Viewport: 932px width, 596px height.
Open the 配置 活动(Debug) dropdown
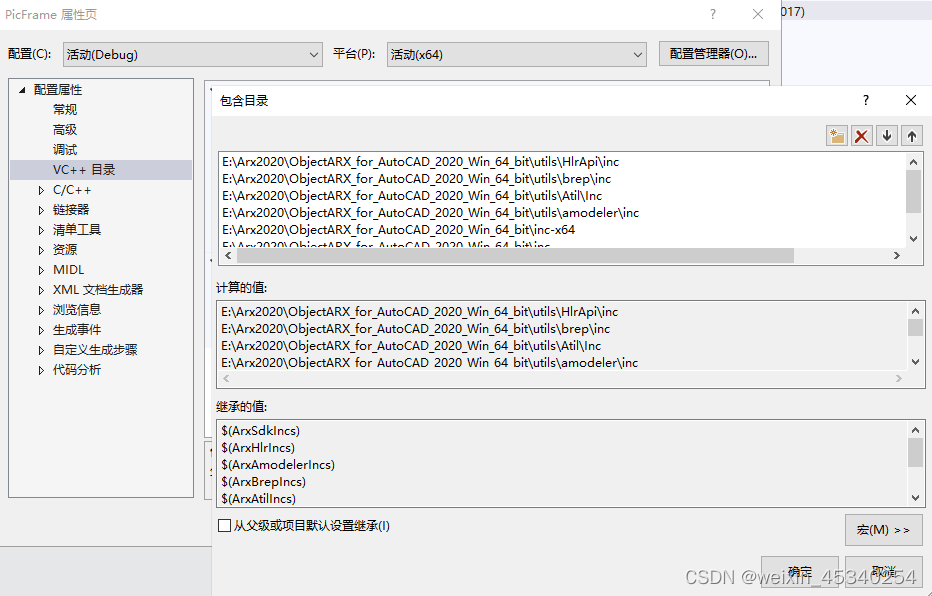[x=313, y=54]
